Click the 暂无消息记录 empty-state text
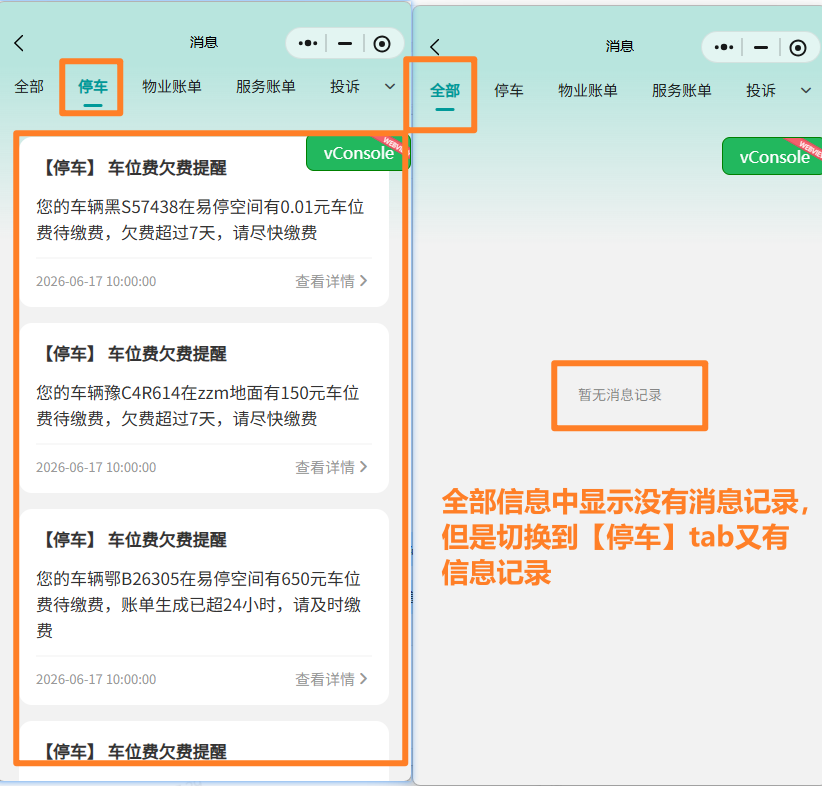 point(620,395)
